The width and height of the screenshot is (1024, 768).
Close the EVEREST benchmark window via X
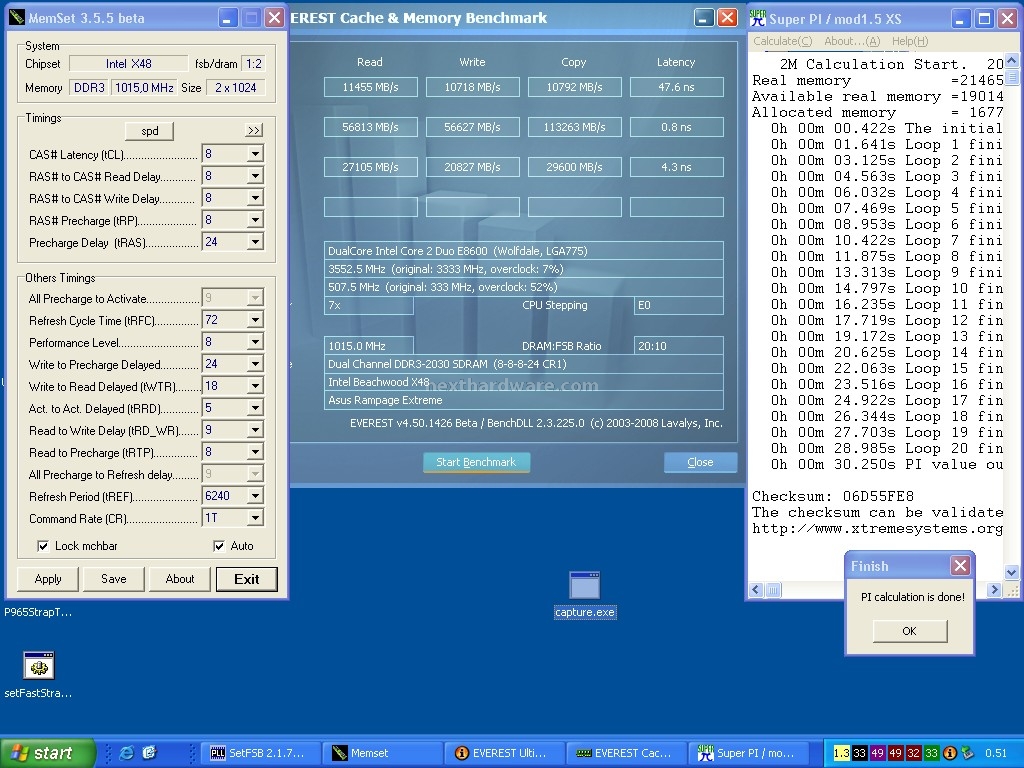[728, 18]
